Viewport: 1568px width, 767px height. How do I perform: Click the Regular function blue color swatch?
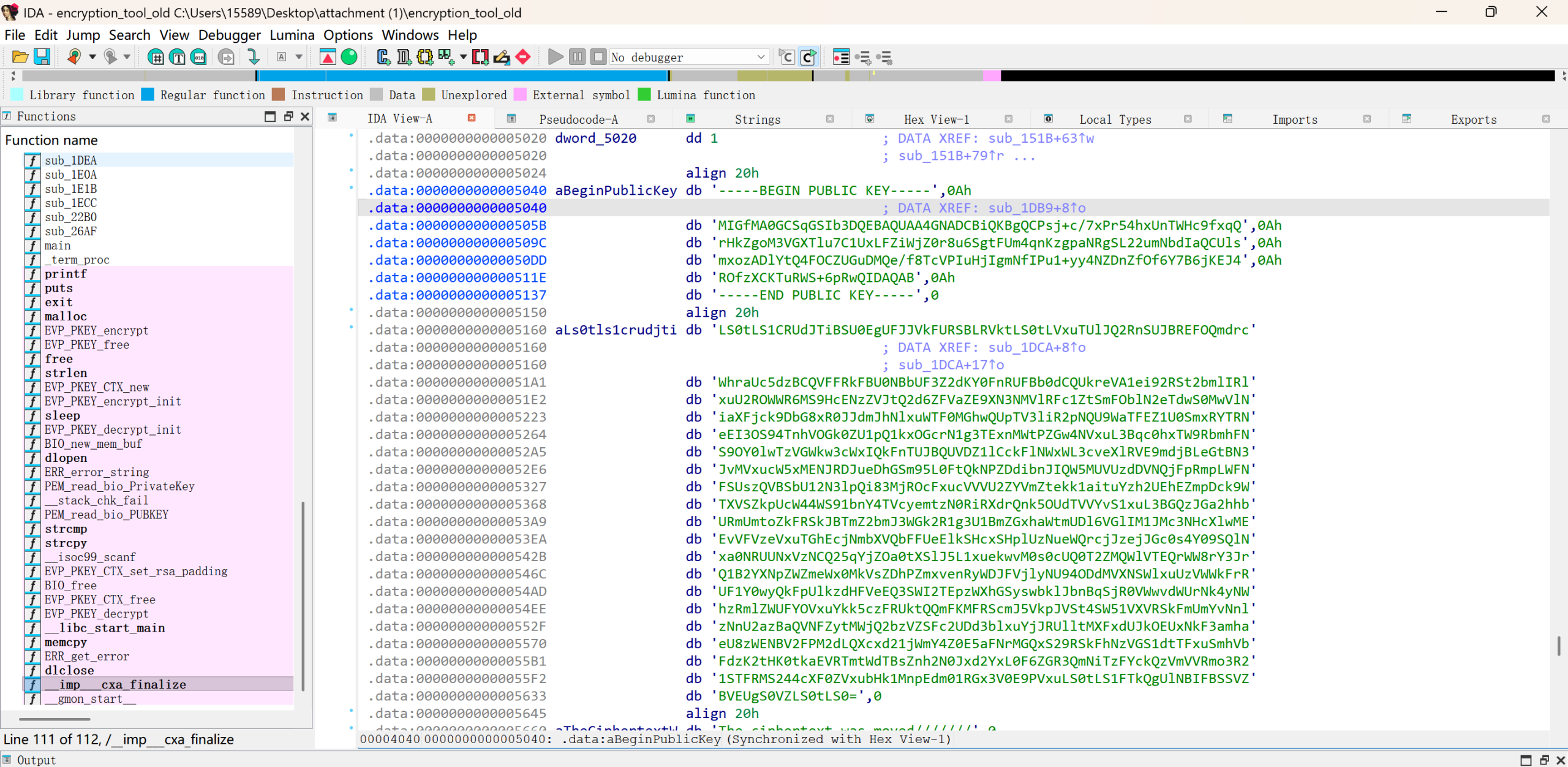[148, 94]
